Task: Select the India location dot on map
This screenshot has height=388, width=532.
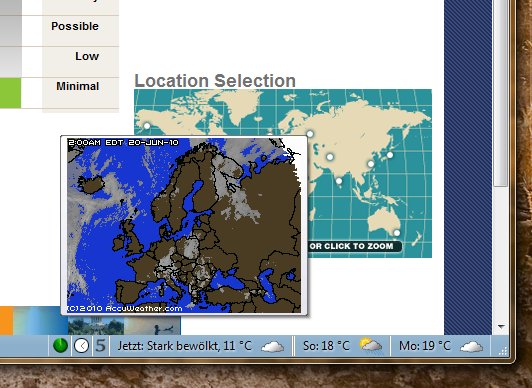Action: point(339,181)
